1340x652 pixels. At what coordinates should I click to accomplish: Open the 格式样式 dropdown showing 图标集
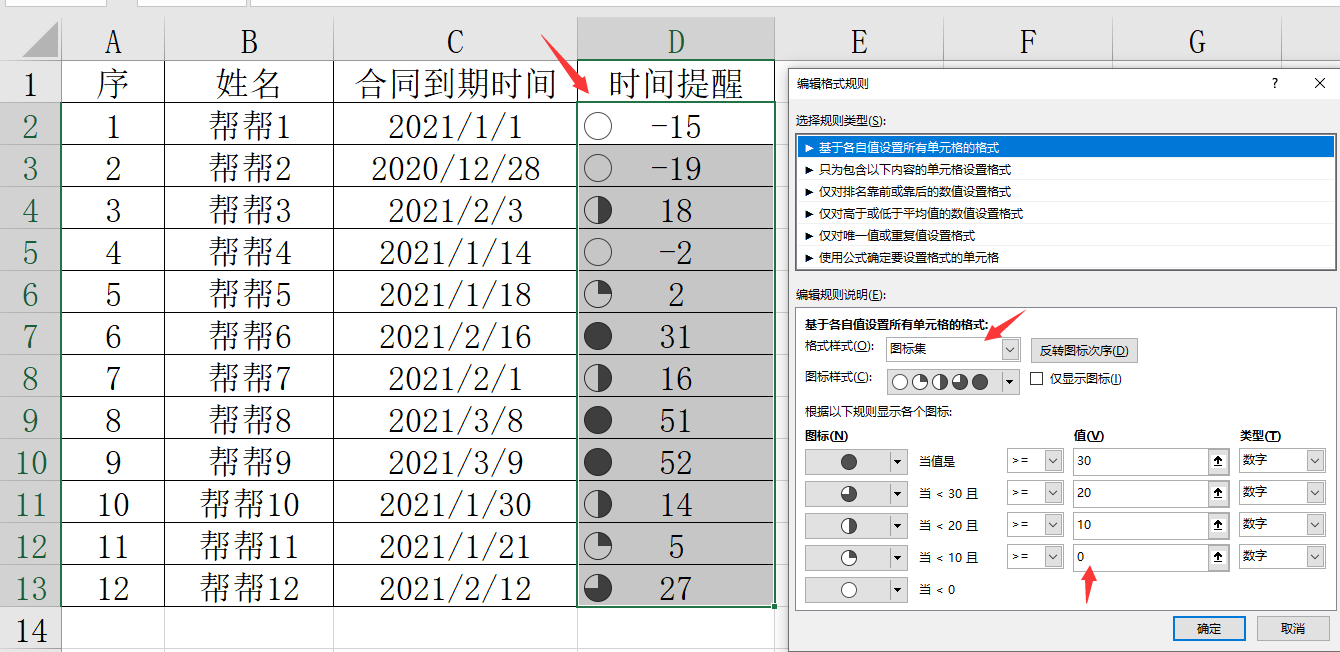coord(1010,350)
